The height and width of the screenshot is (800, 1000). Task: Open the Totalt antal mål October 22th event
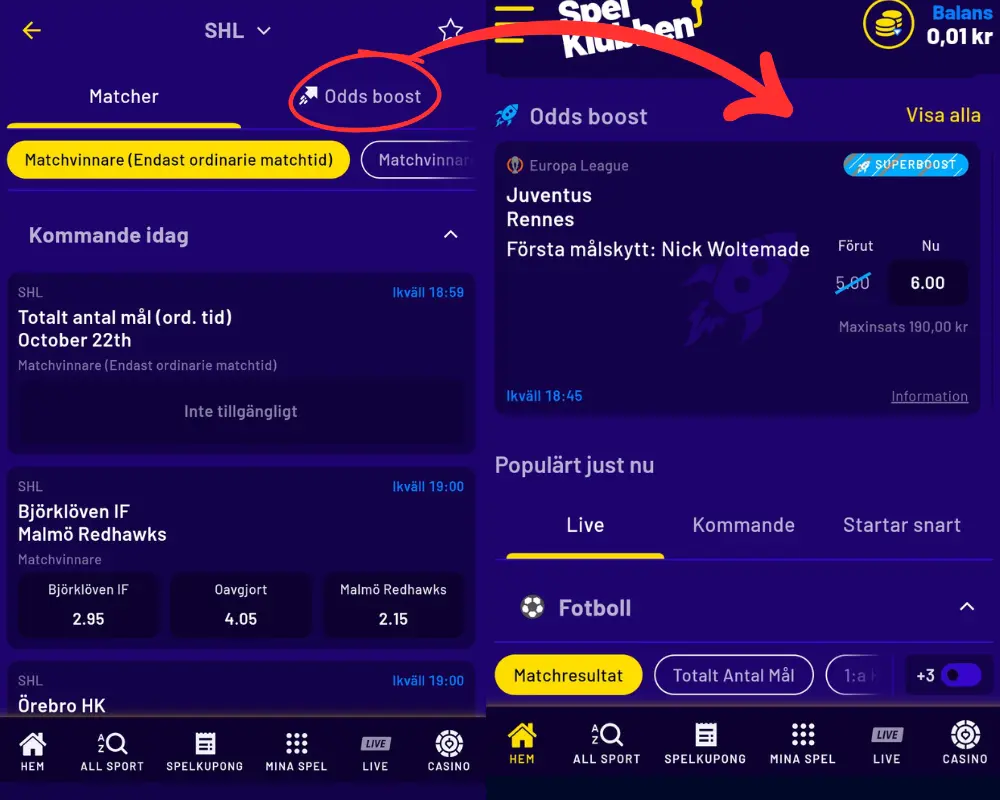(241, 363)
